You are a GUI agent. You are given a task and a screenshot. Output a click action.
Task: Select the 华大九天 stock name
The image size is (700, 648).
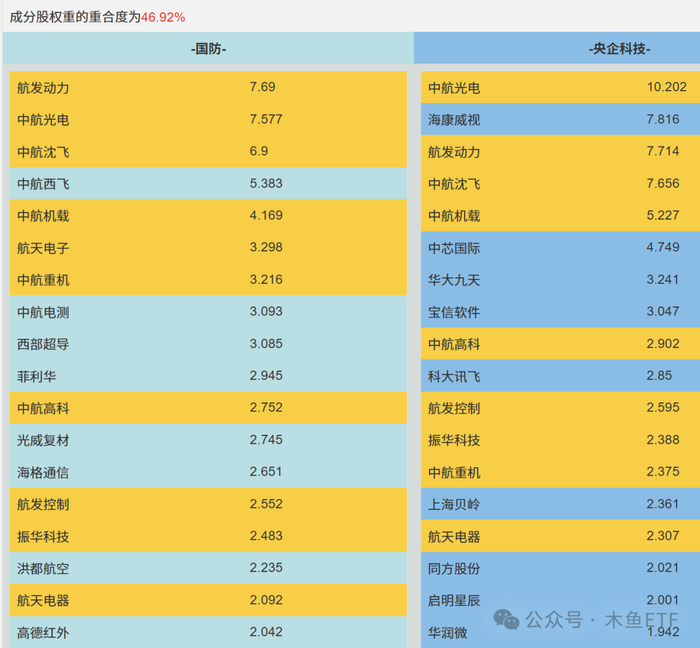(454, 280)
